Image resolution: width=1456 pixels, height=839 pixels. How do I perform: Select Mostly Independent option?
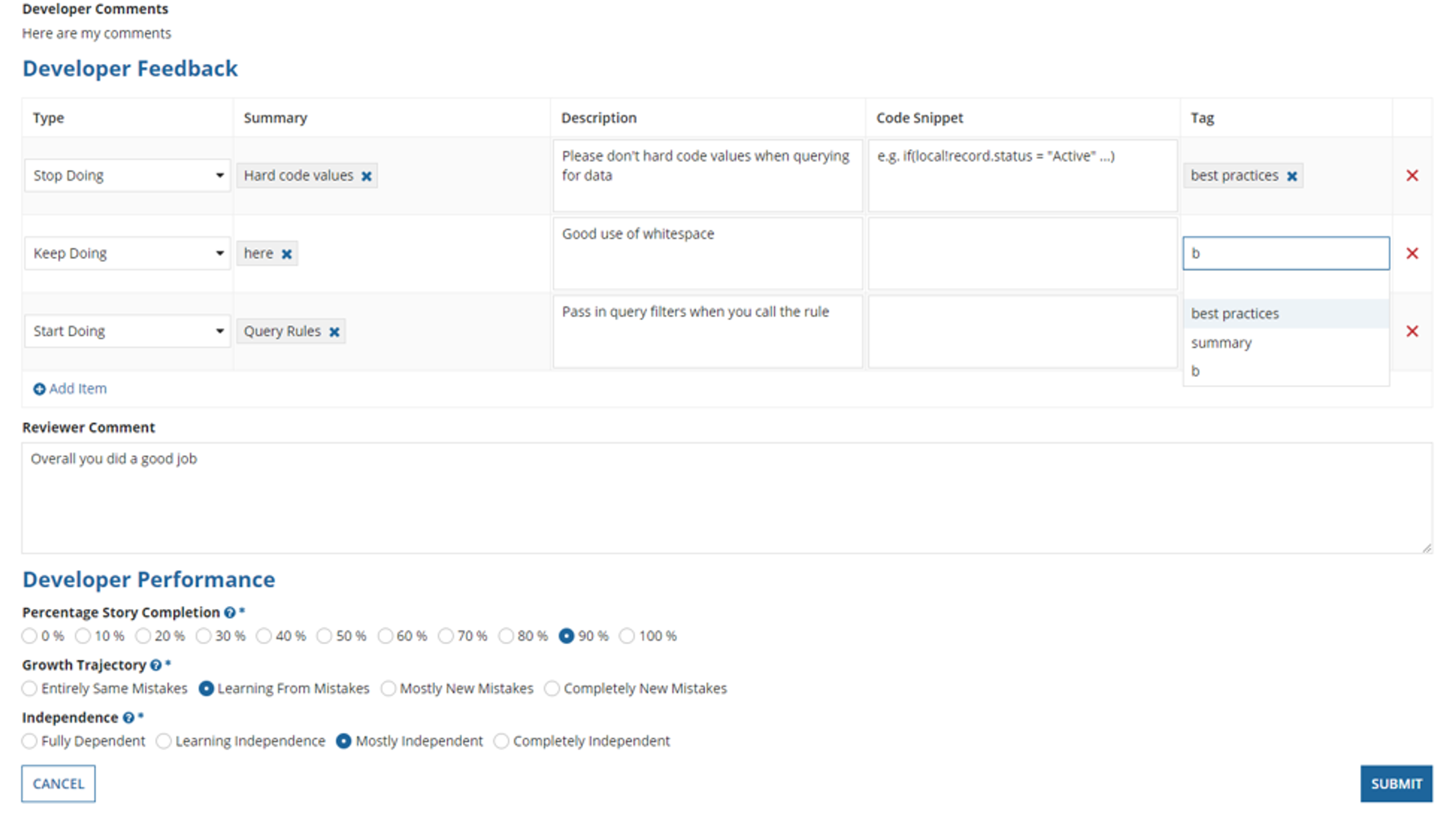tap(344, 740)
